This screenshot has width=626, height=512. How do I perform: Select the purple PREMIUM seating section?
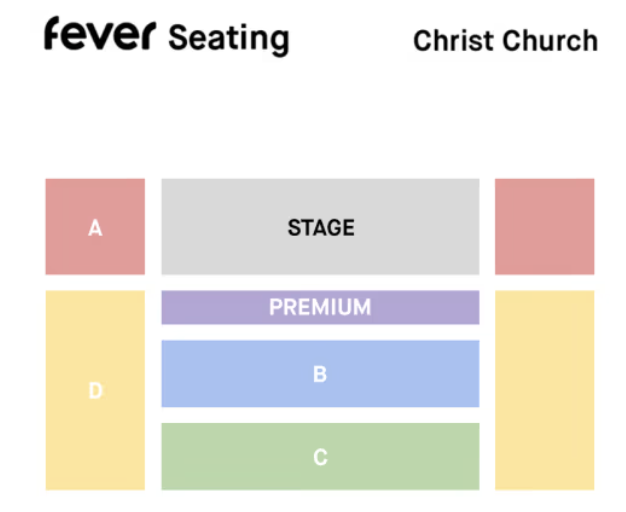coord(320,307)
